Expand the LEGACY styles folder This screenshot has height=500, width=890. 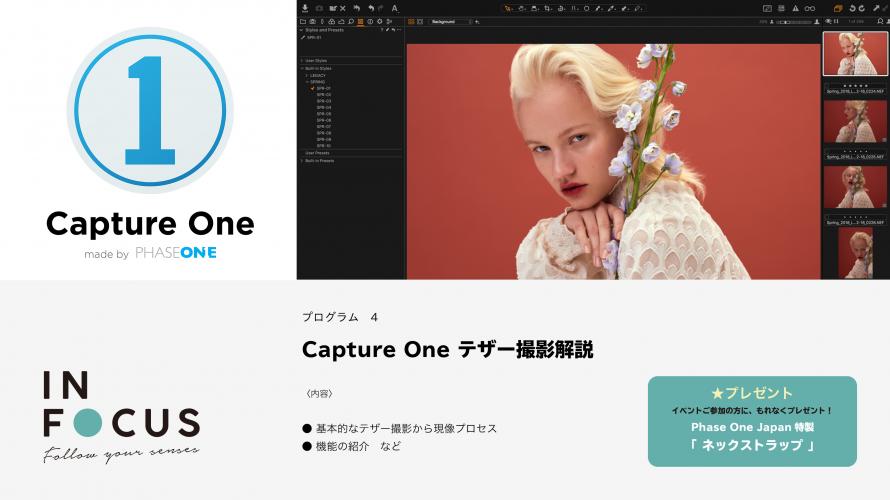click(307, 75)
